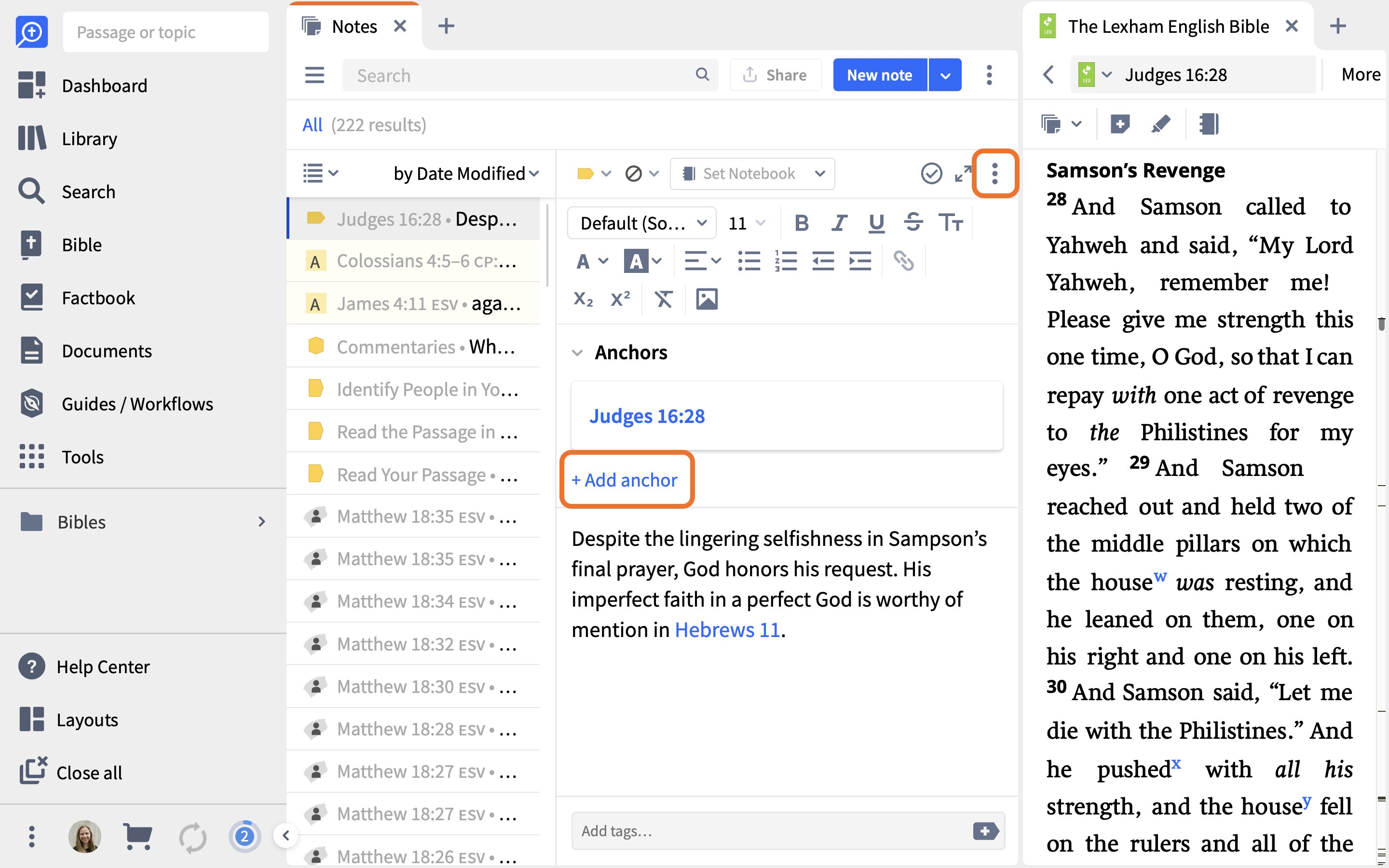Open the font family dropdown
This screenshot has width=1389, height=868.
(642, 223)
